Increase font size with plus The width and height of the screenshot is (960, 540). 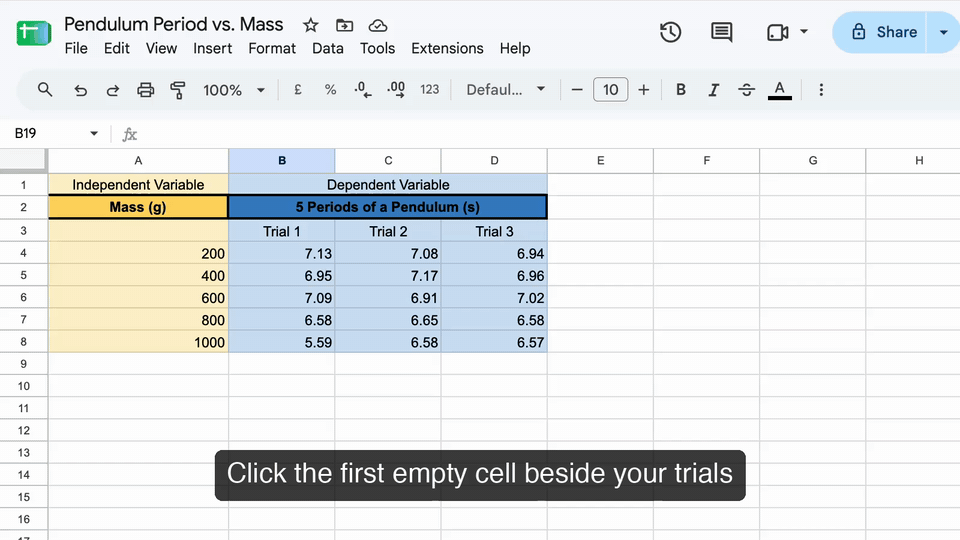643,90
